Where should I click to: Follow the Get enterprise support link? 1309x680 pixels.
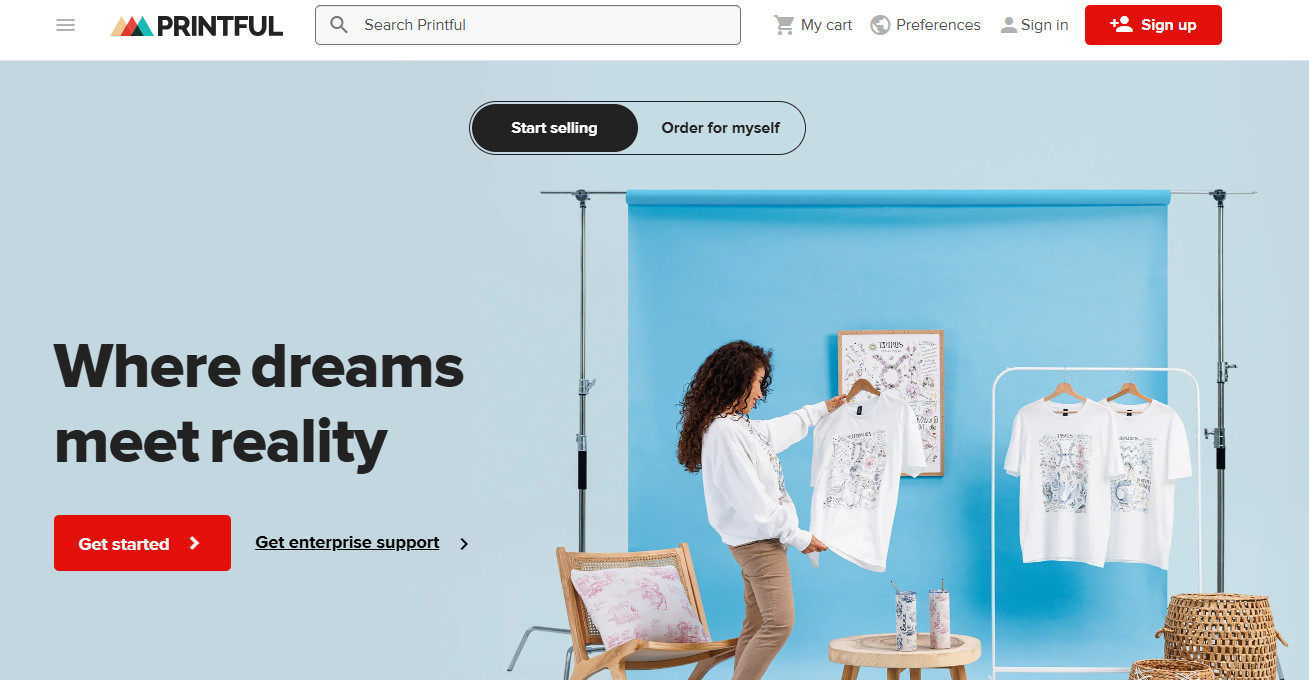click(347, 543)
